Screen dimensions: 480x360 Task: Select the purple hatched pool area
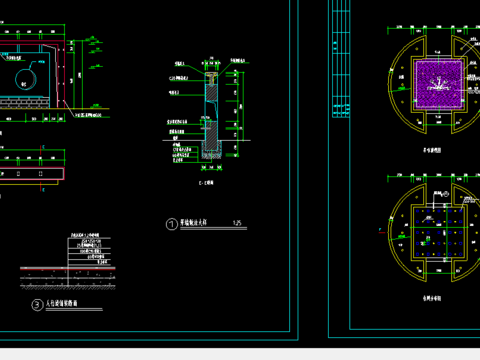pos(439,84)
